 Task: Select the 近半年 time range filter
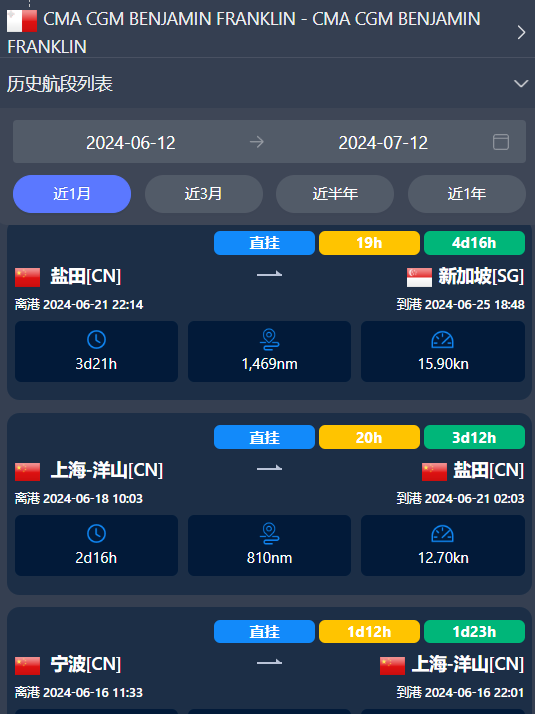pos(335,194)
